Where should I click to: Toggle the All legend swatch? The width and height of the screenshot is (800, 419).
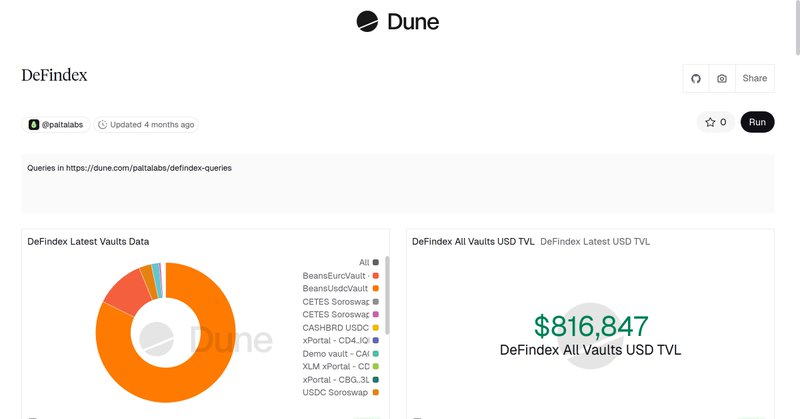pos(376,262)
